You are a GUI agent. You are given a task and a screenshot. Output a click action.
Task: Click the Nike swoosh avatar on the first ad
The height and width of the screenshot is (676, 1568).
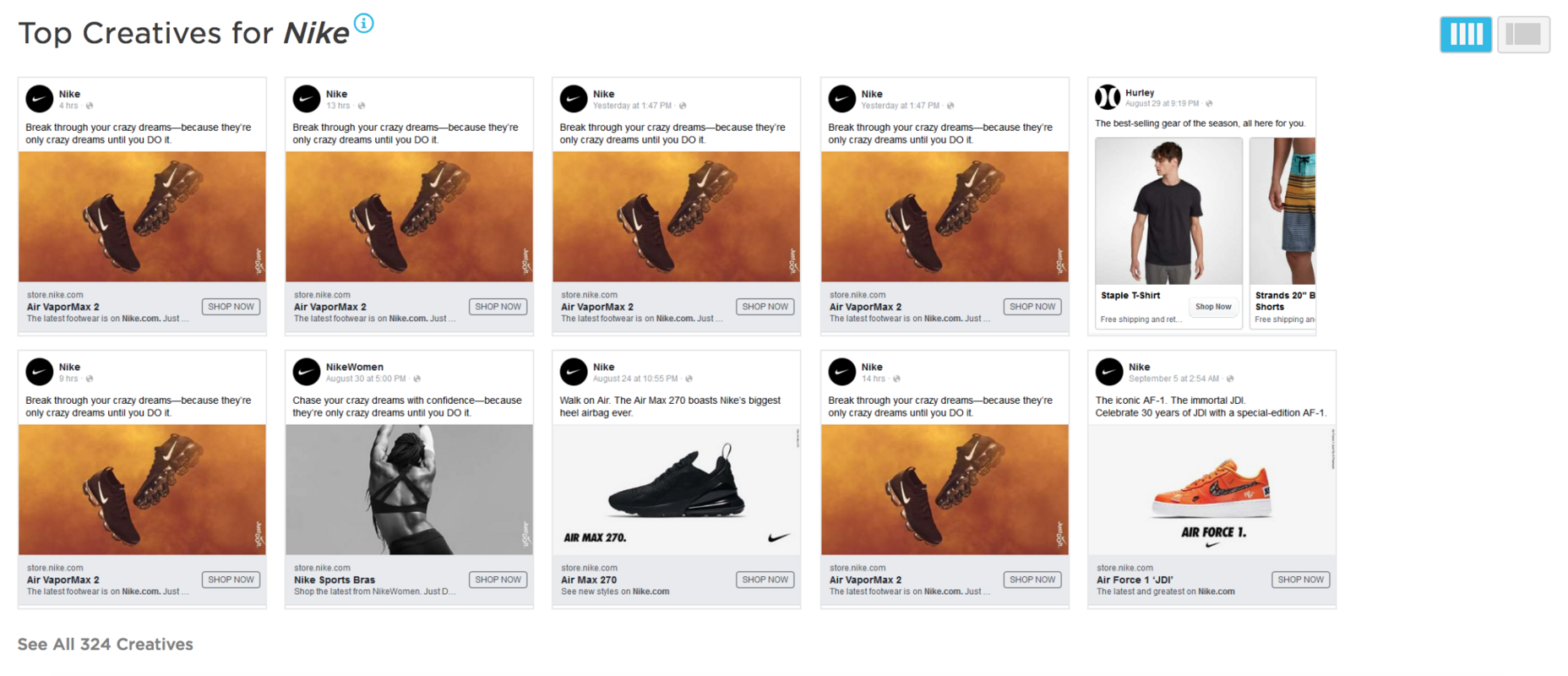(x=38, y=99)
